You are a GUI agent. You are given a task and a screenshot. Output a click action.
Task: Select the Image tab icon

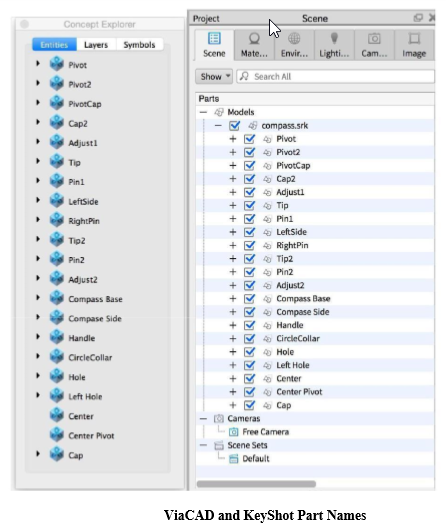pos(414,39)
